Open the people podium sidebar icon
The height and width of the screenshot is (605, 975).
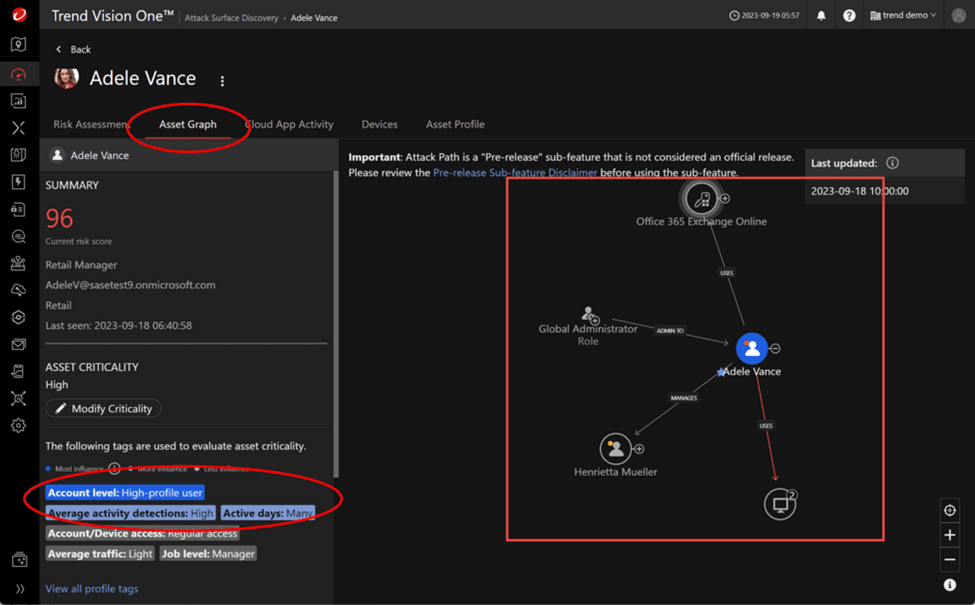(19, 263)
